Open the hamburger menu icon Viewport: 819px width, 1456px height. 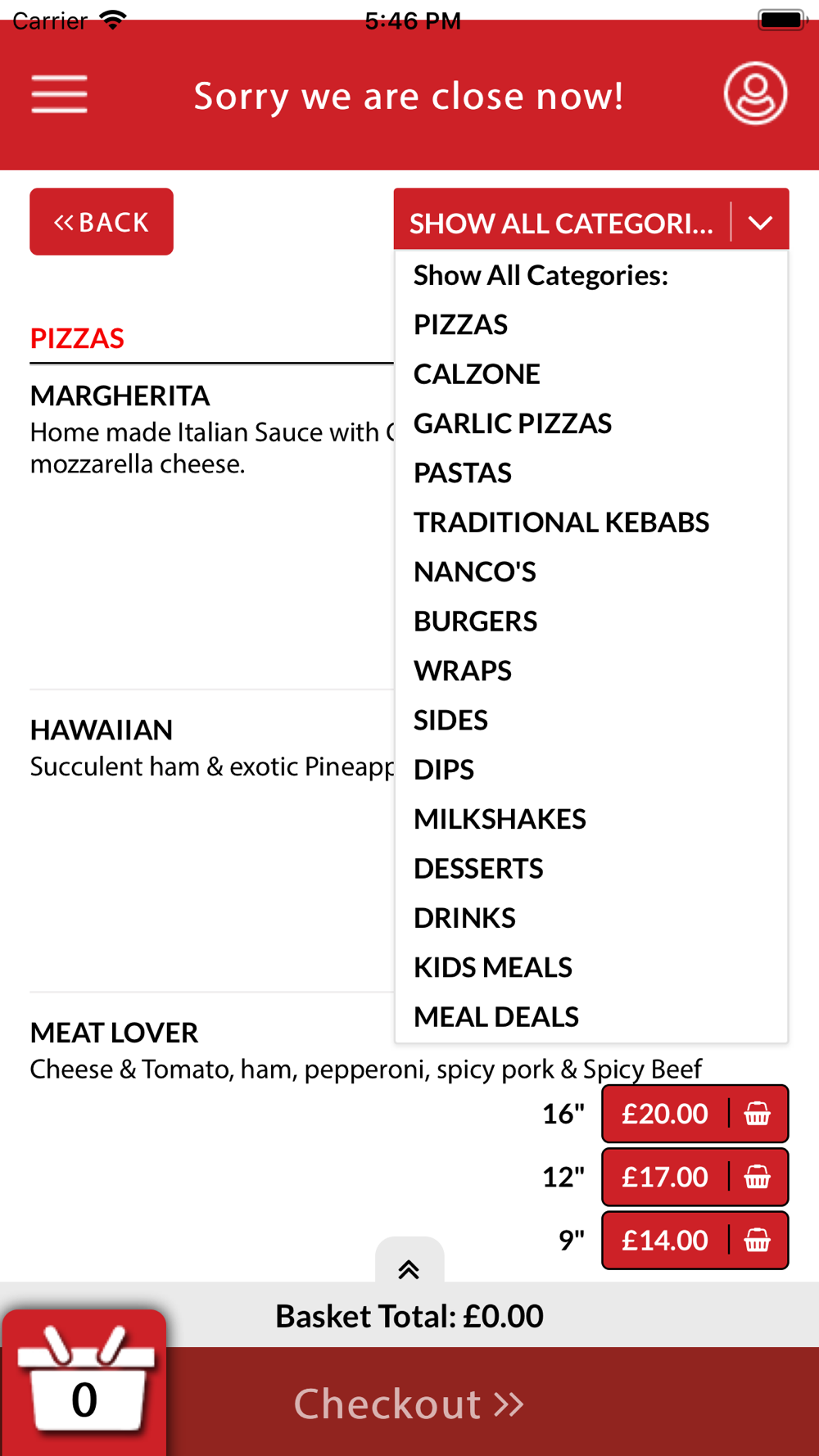click(59, 94)
